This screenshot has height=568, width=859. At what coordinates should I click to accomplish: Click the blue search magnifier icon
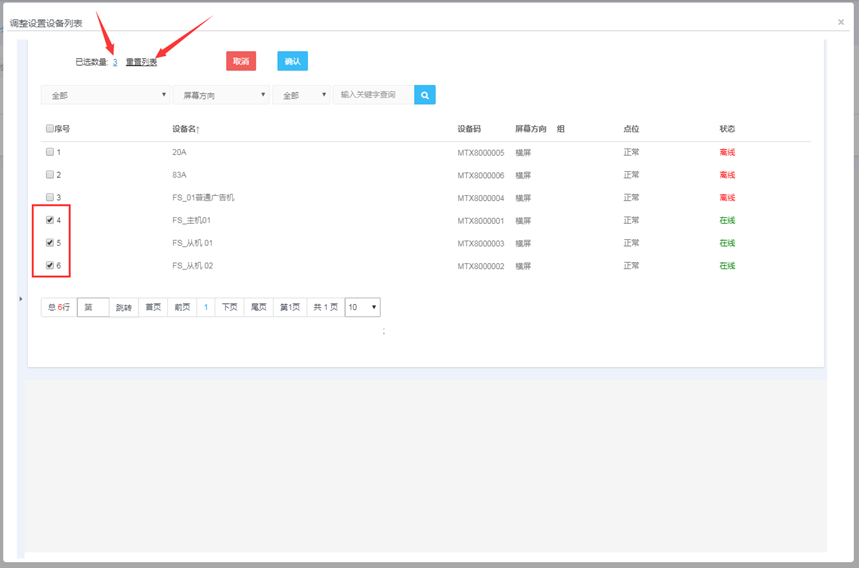[x=425, y=95]
